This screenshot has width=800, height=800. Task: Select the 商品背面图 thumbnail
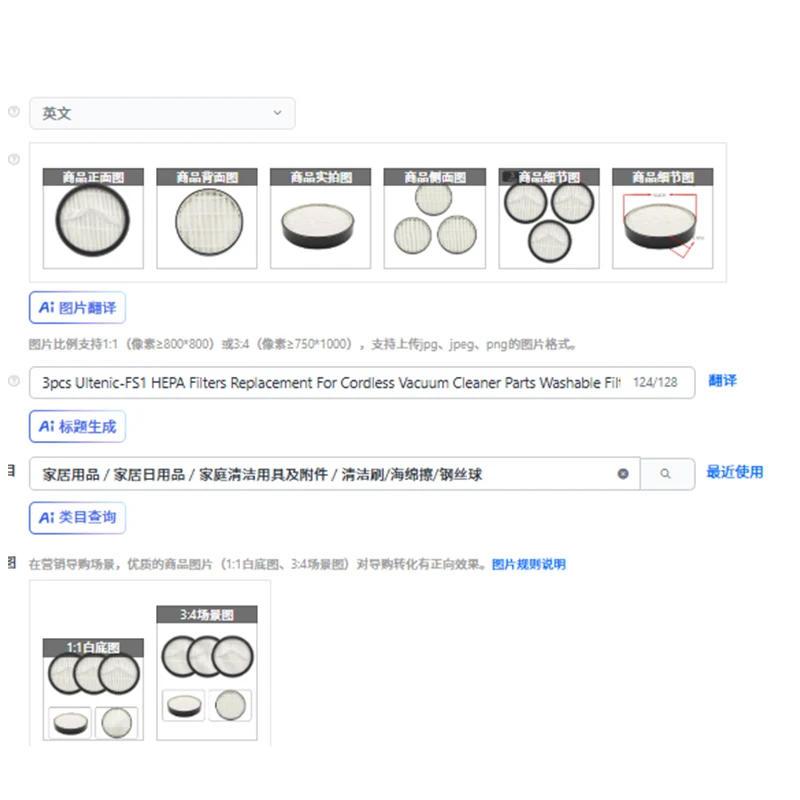coord(207,218)
